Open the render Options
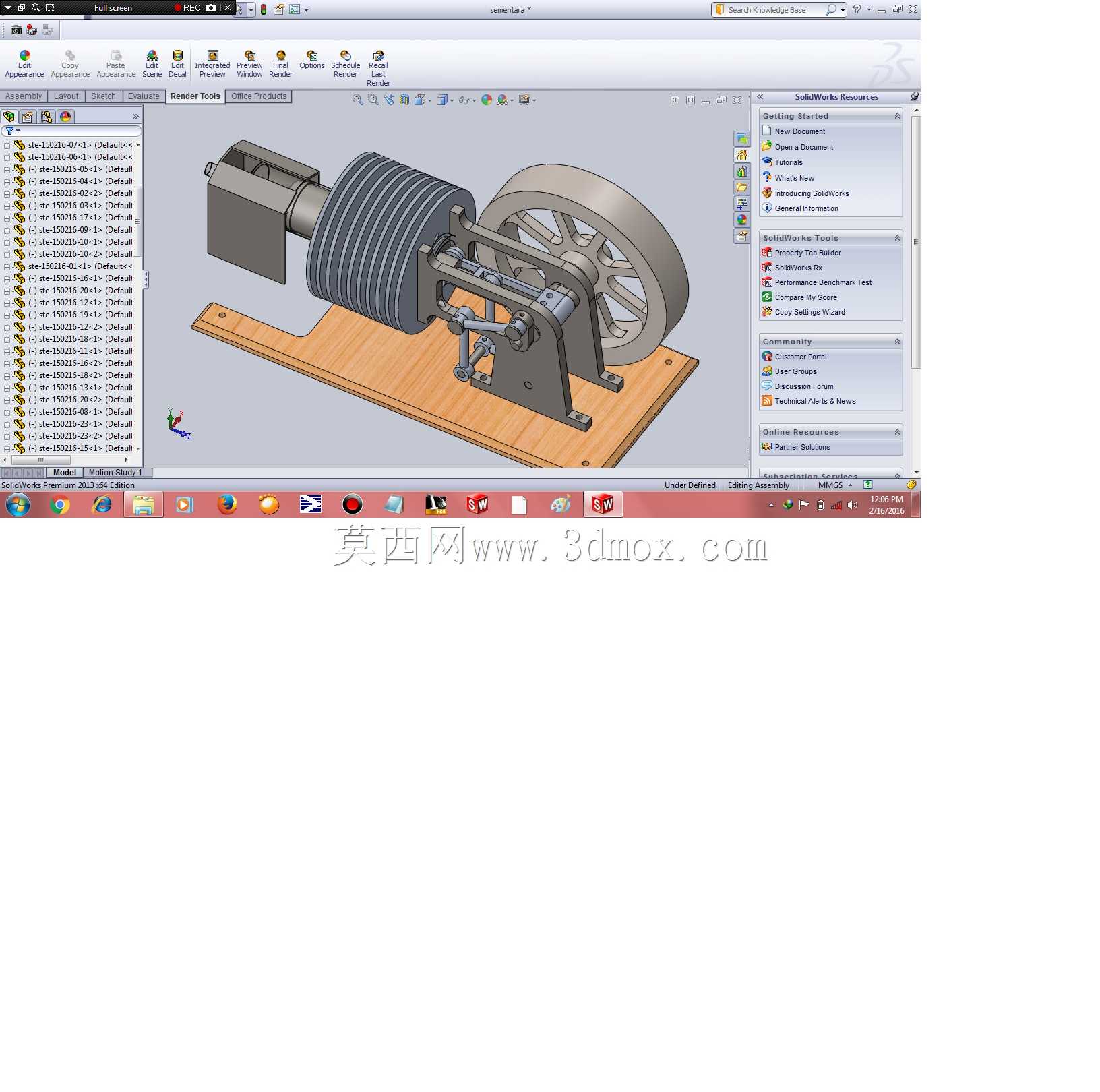 [312, 60]
